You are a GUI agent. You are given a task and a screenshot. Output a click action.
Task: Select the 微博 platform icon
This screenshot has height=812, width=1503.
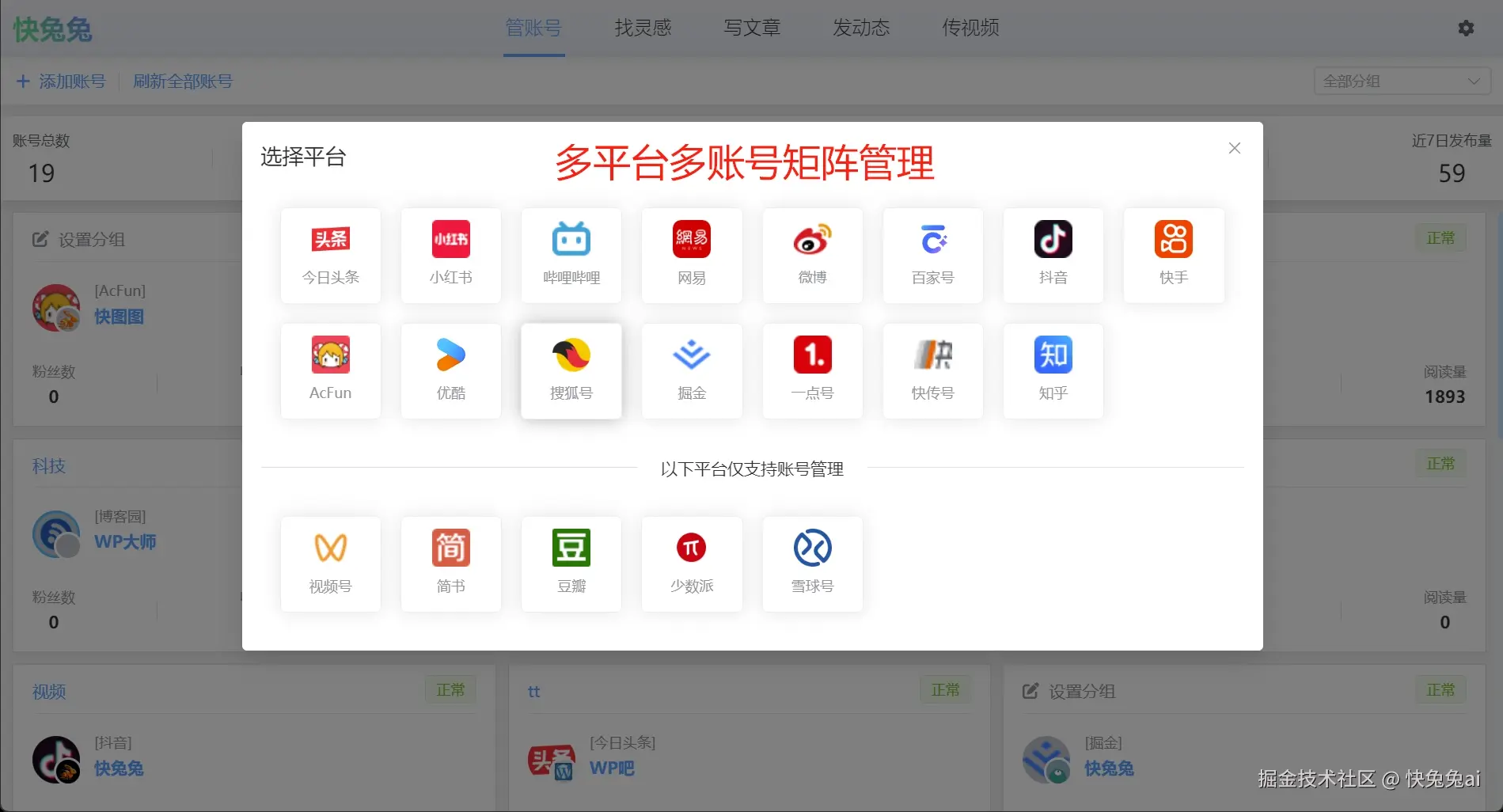(x=812, y=255)
